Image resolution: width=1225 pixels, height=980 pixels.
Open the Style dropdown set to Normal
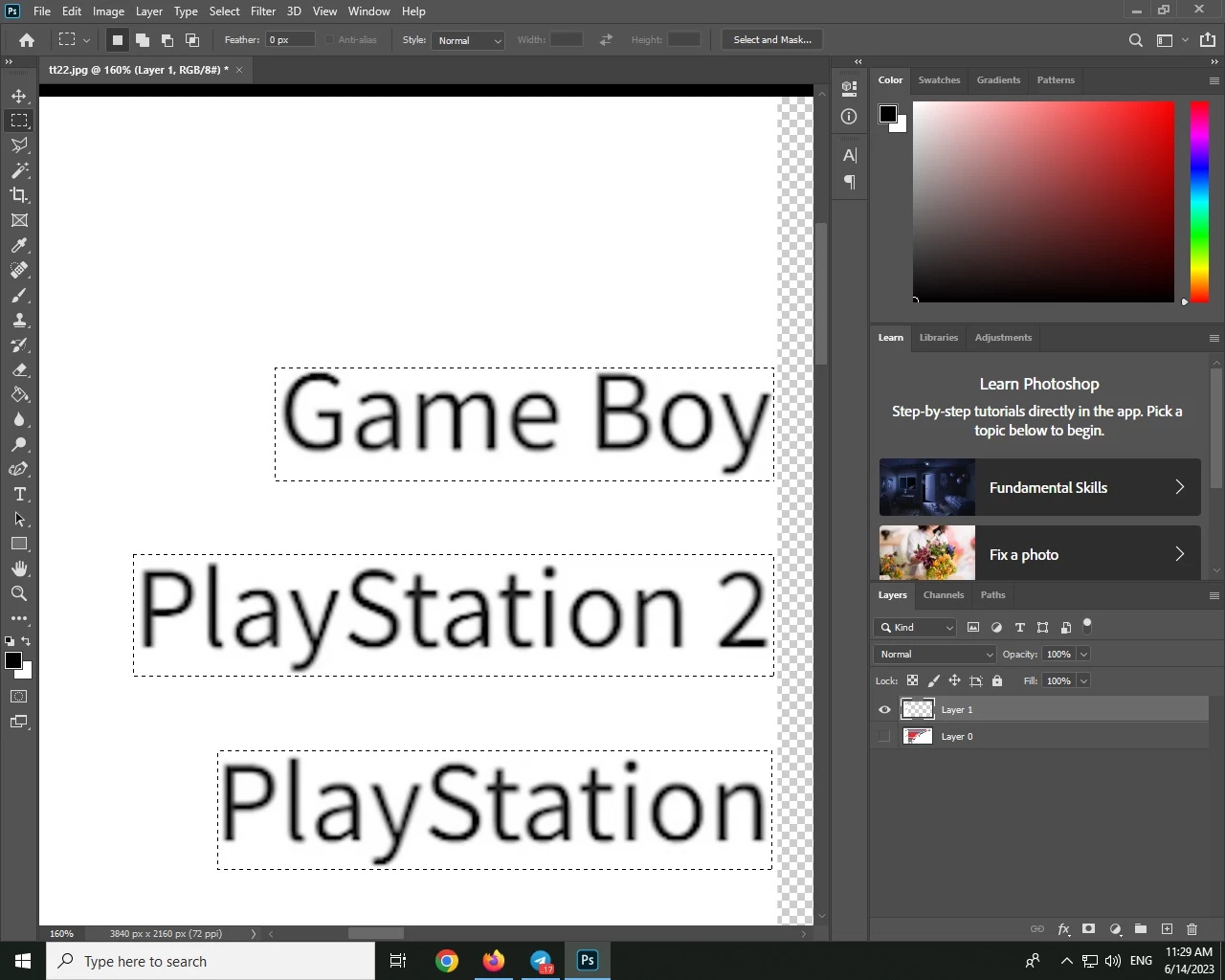468,40
